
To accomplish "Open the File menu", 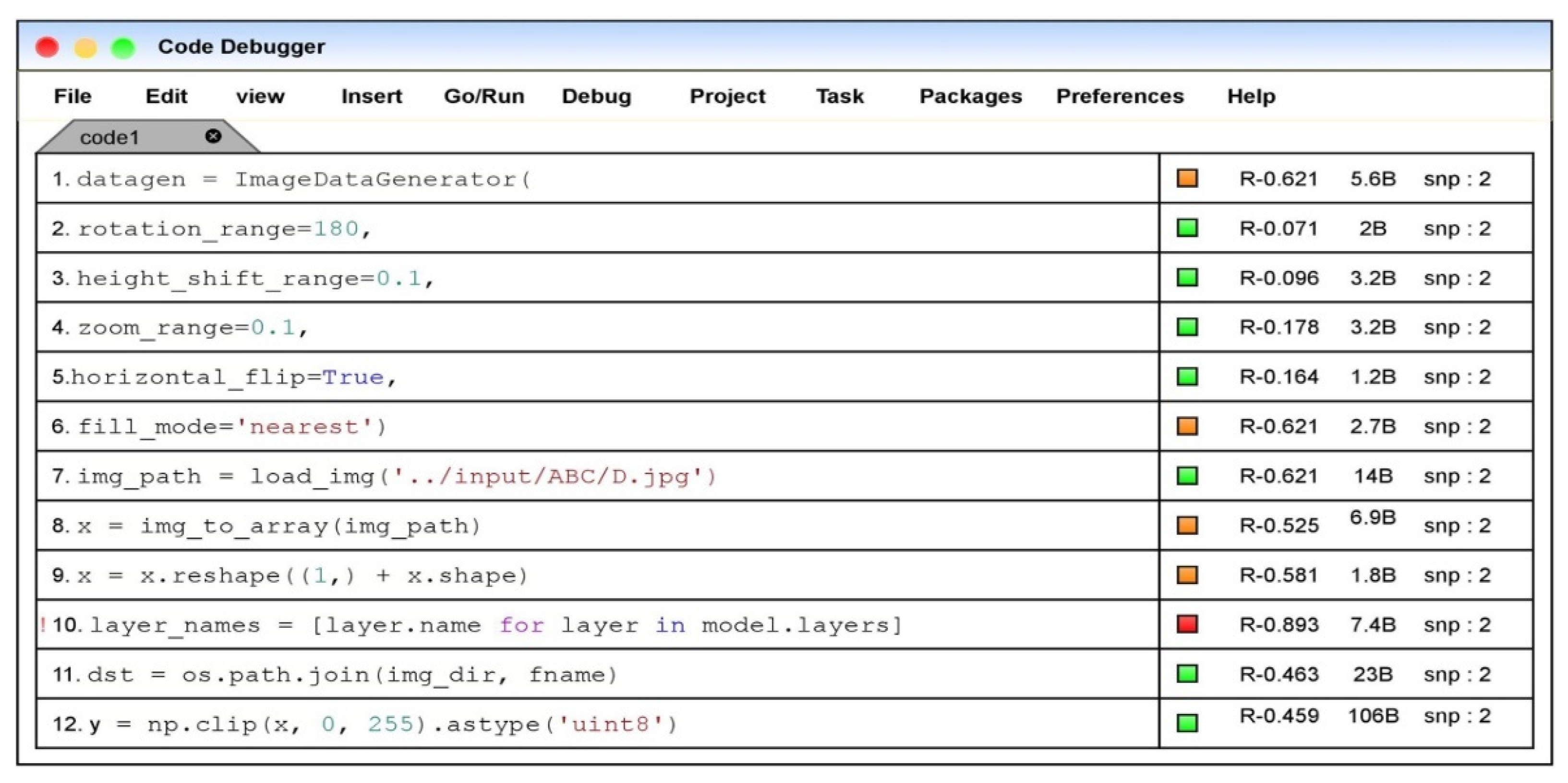I will tap(72, 96).
